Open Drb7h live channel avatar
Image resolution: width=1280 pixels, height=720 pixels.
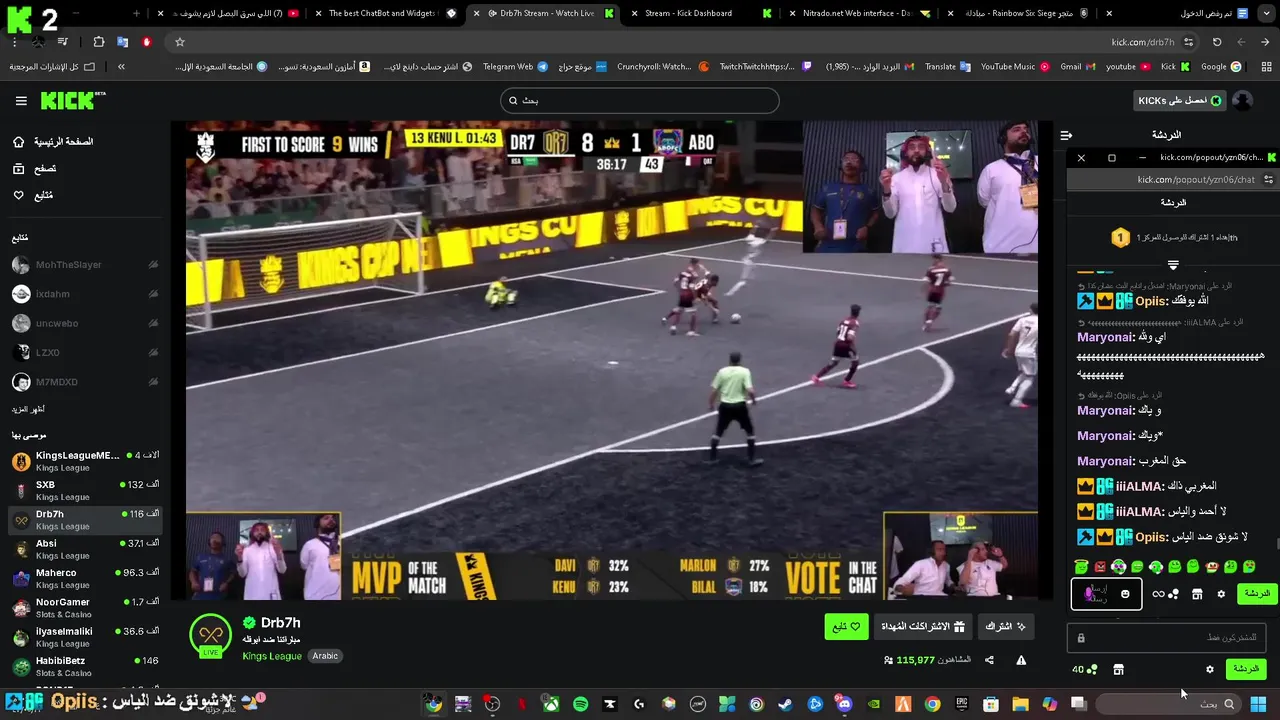coord(211,636)
